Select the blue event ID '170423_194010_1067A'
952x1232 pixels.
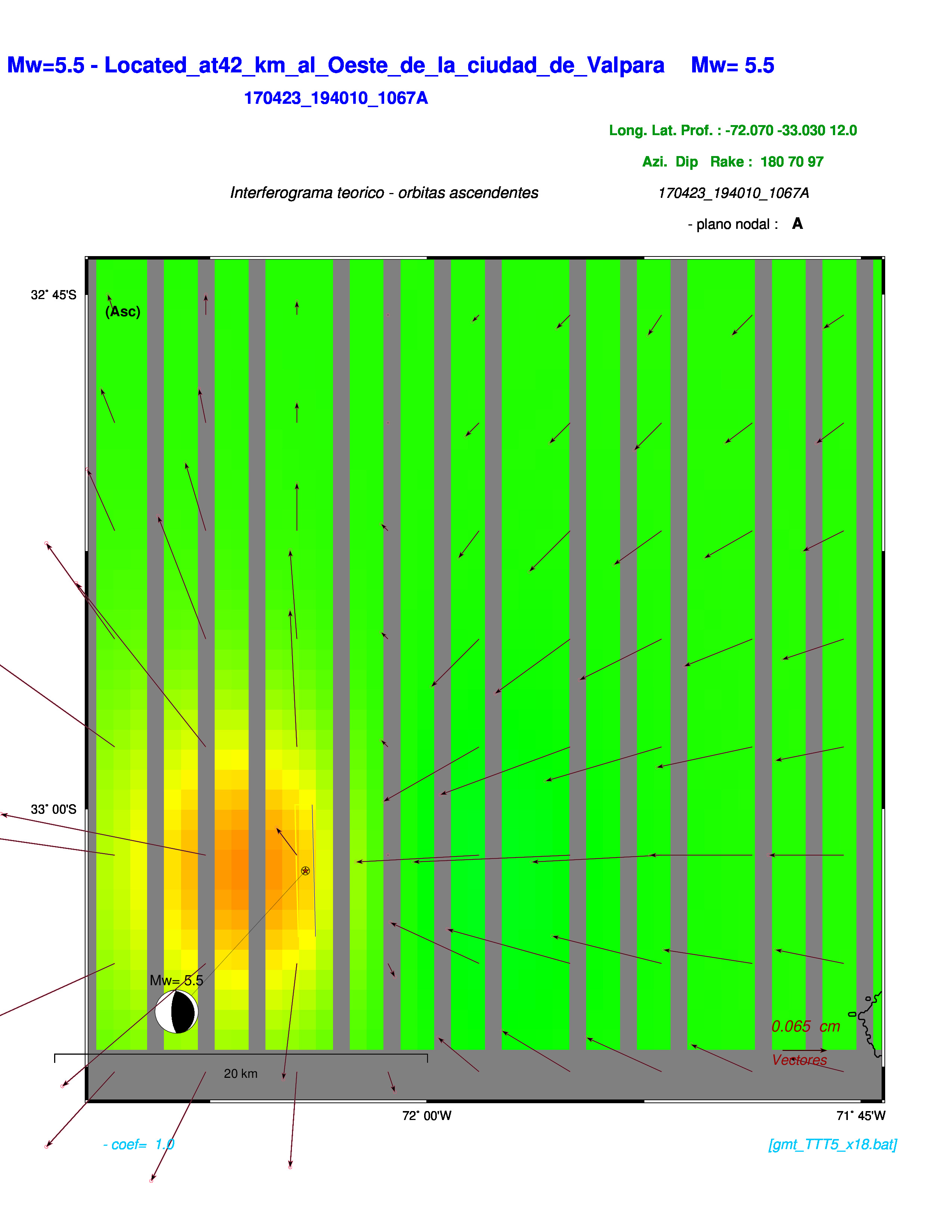coord(336,98)
